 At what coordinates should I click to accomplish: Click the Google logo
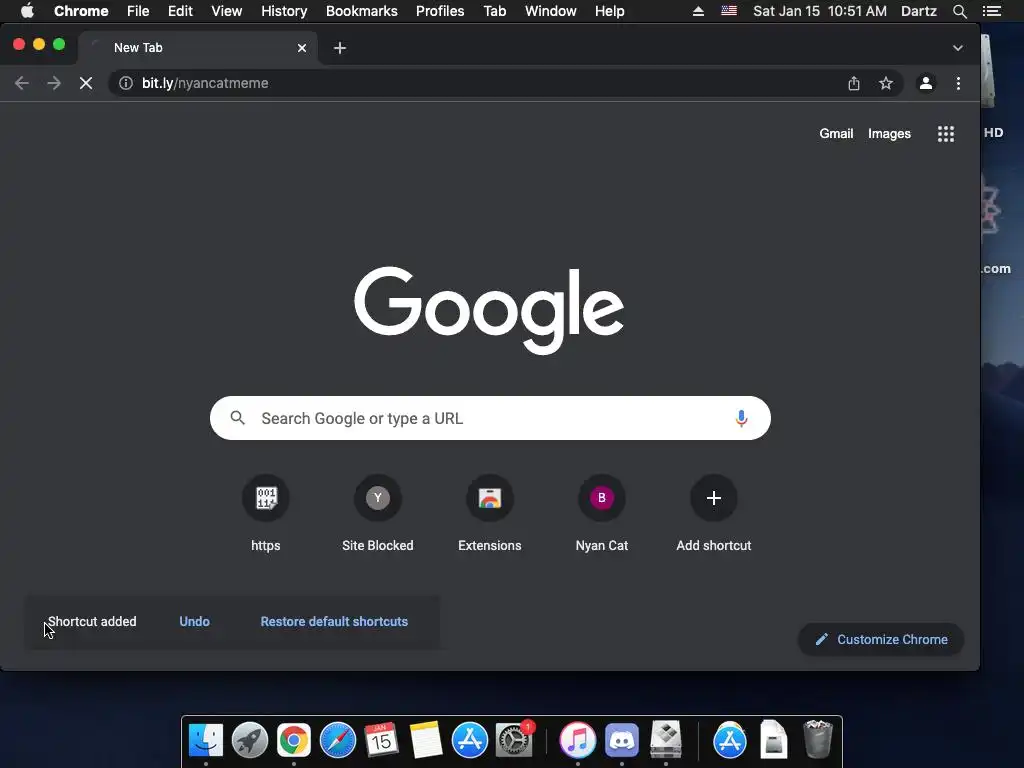click(x=489, y=310)
